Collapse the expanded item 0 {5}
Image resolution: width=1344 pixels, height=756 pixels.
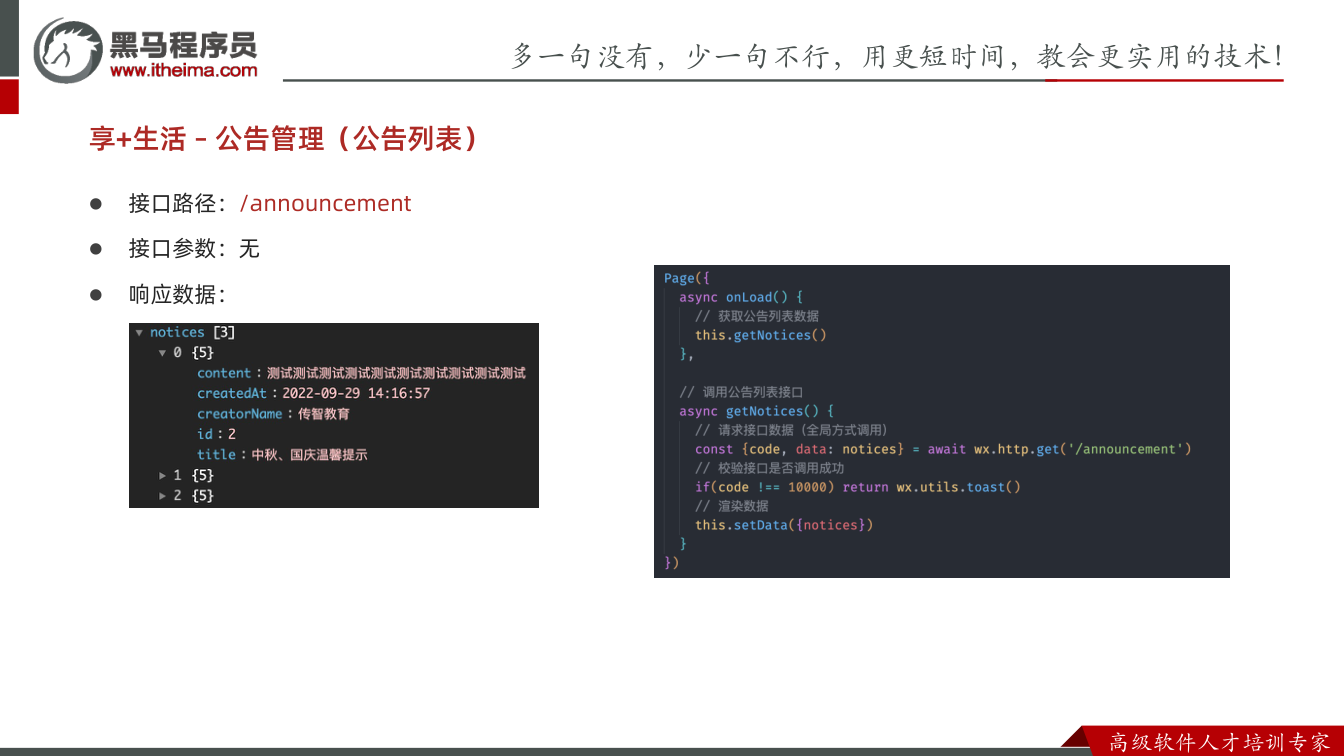162,353
